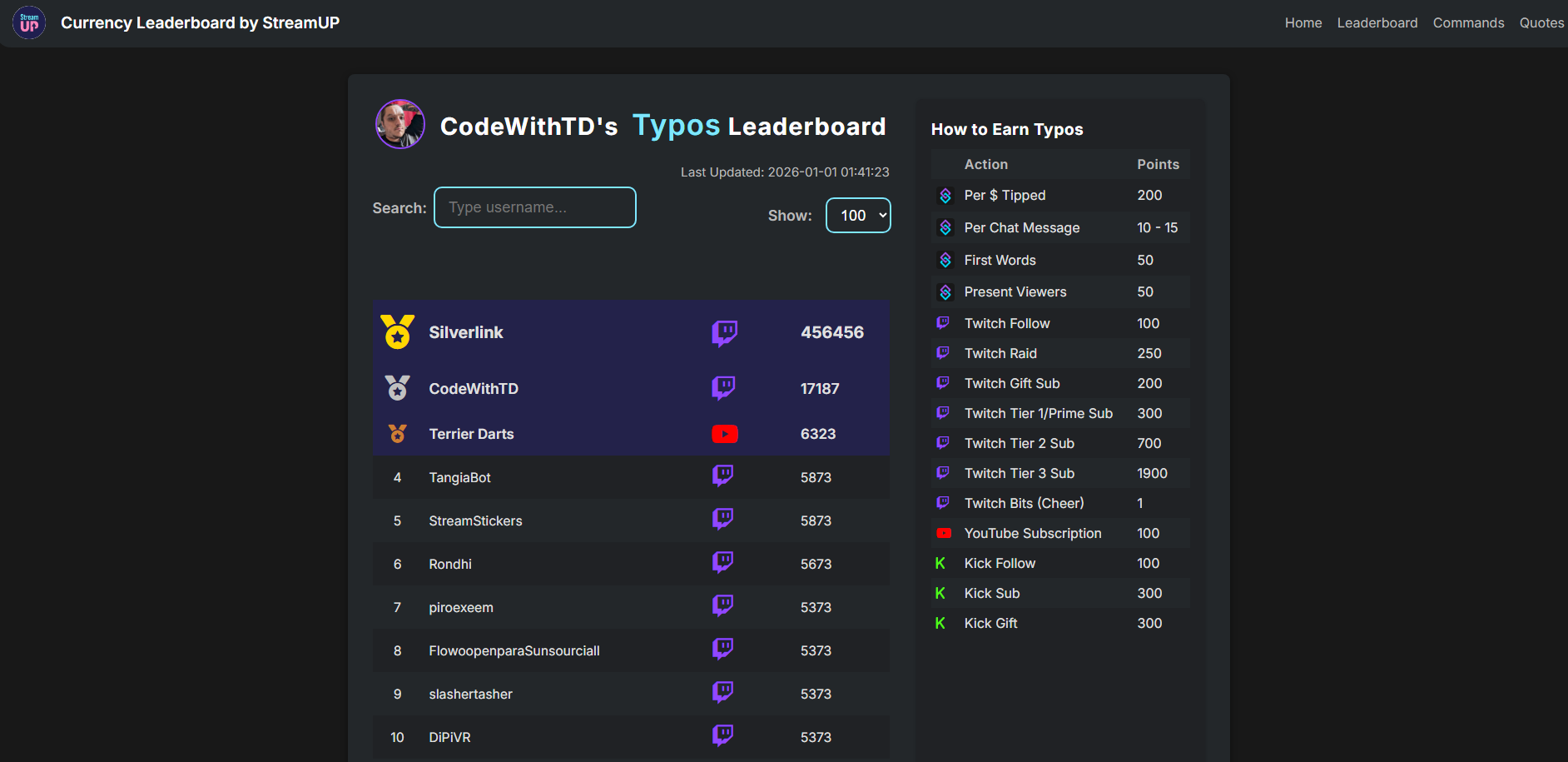Click the Twitch icon in Silverlink's row
Viewport: 1568px width, 762px height.
pyautogui.click(x=724, y=332)
